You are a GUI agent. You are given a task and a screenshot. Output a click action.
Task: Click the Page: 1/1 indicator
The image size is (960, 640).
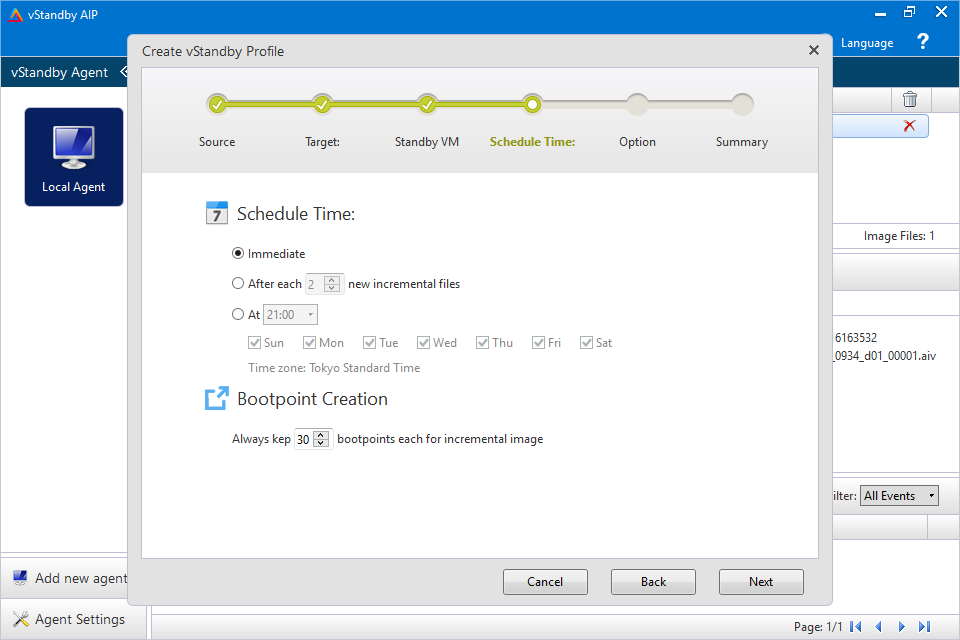818,627
